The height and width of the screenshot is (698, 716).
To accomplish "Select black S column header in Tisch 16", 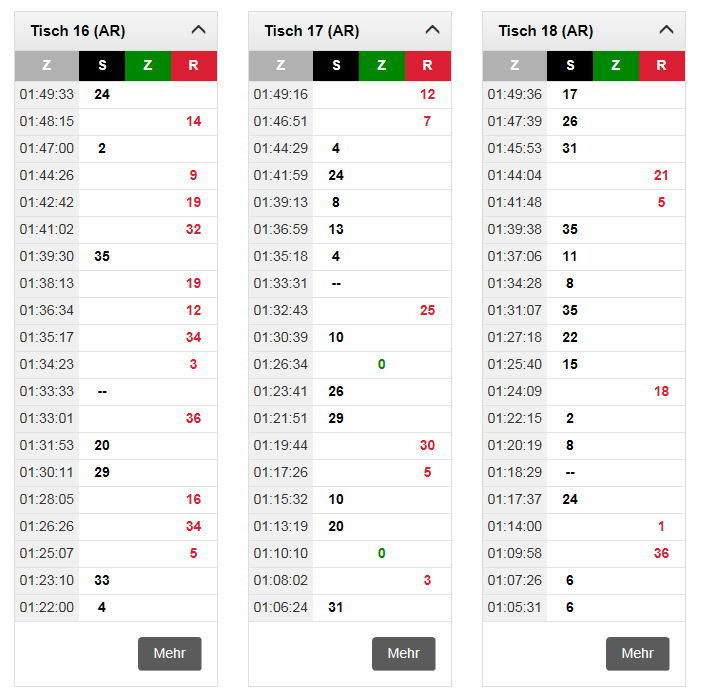I will [x=102, y=66].
